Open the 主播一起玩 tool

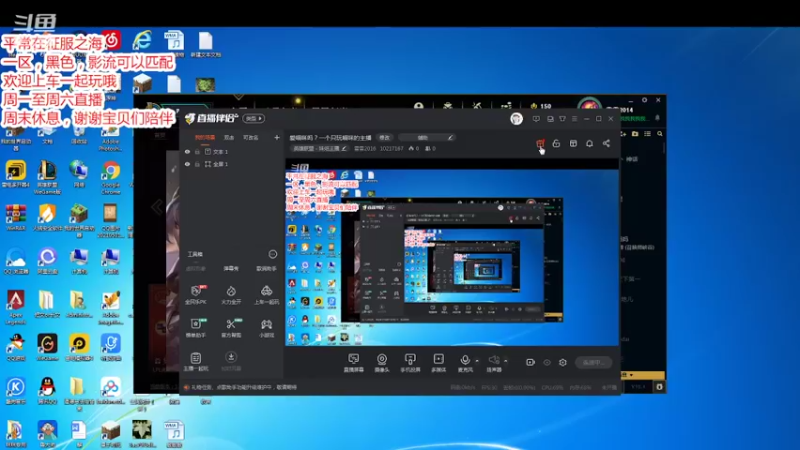(196, 361)
